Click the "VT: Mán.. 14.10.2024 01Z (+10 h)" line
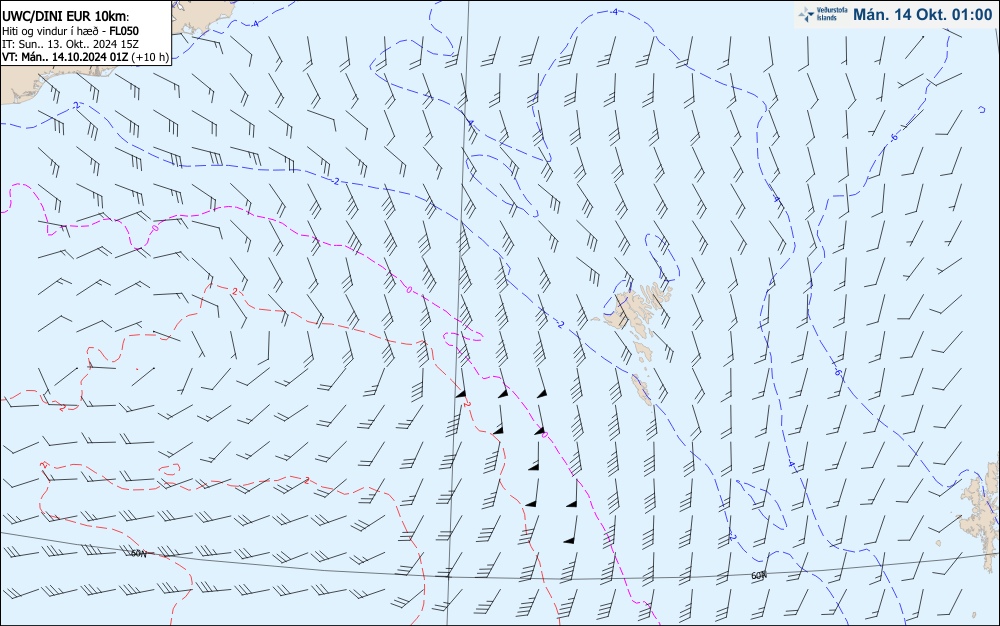The width and height of the screenshot is (1000, 626). [x=85, y=57]
